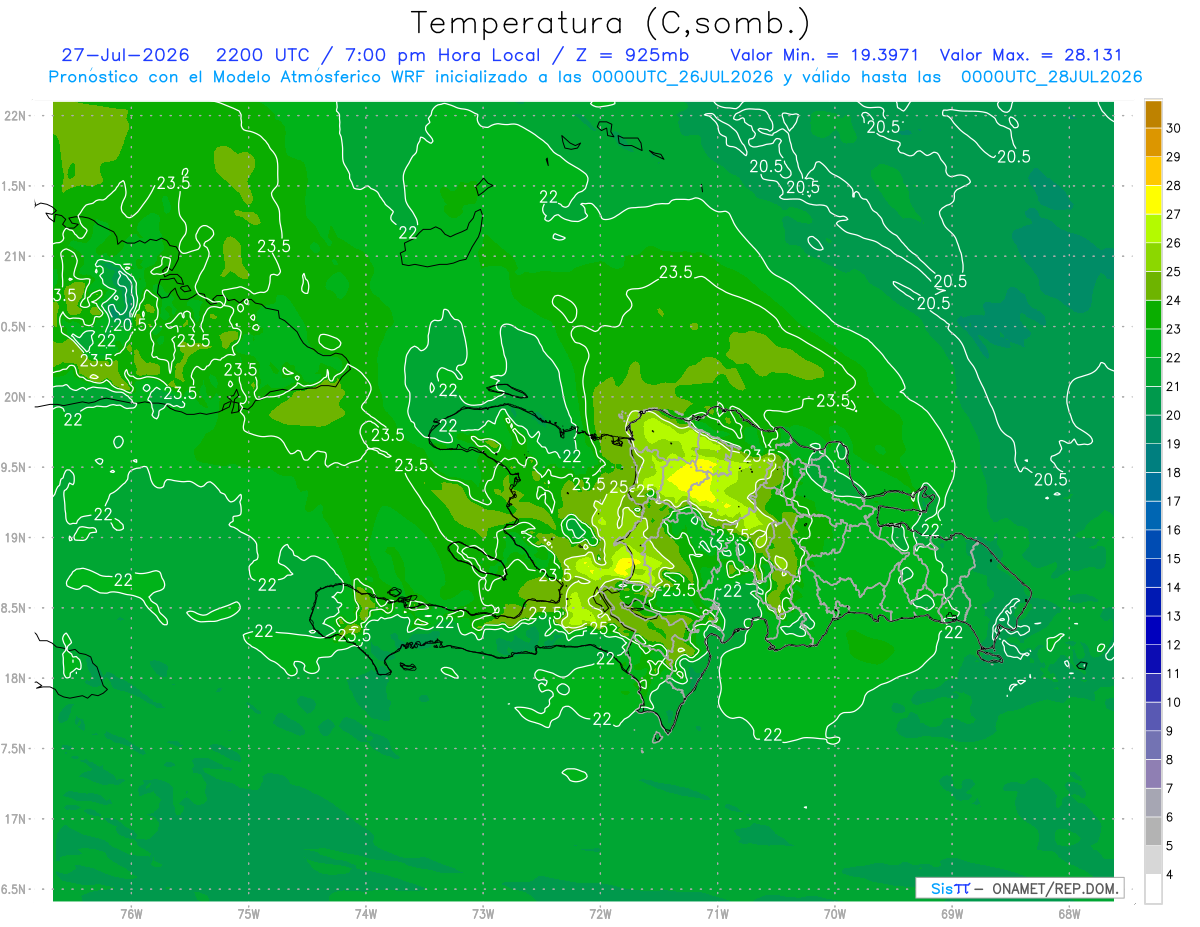The width and height of the screenshot is (1200, 927).
Task: Click the latitude axis label "17N"
Action: click(x=16, y=820)
